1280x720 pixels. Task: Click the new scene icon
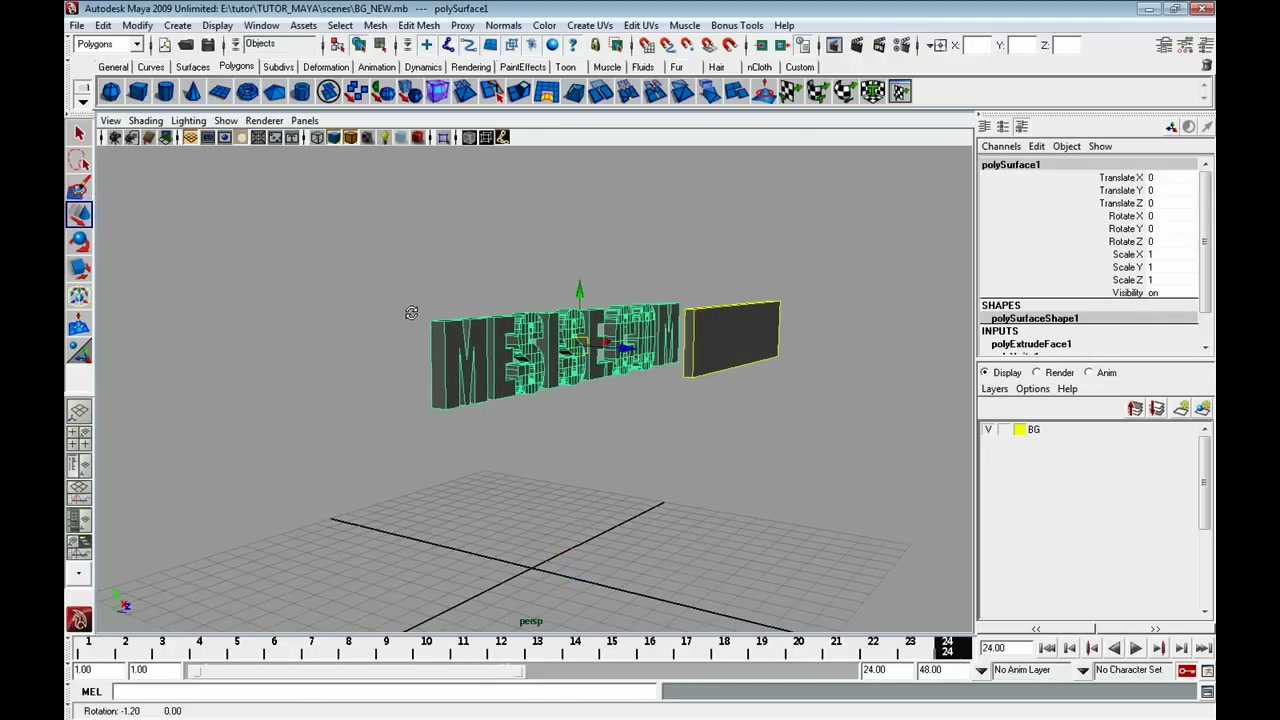coord(164,45)
